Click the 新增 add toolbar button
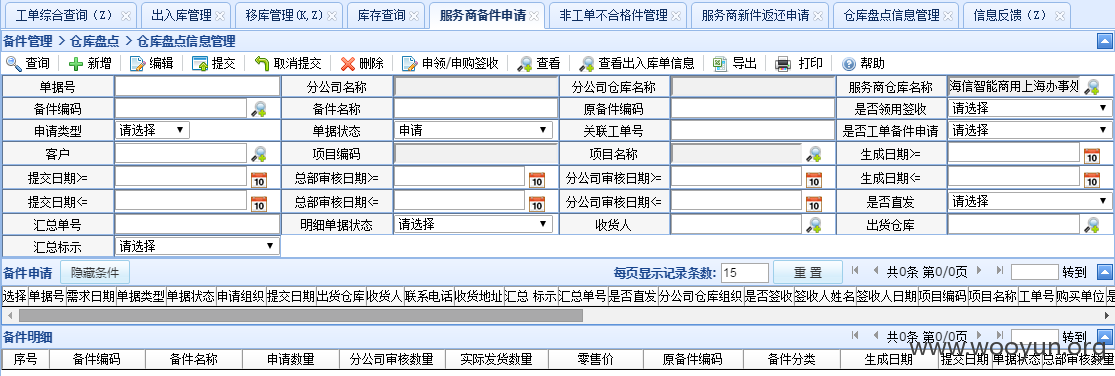The height and width of the screenshot is (376, 1115). pyautogui.click(x=89, y=64)
